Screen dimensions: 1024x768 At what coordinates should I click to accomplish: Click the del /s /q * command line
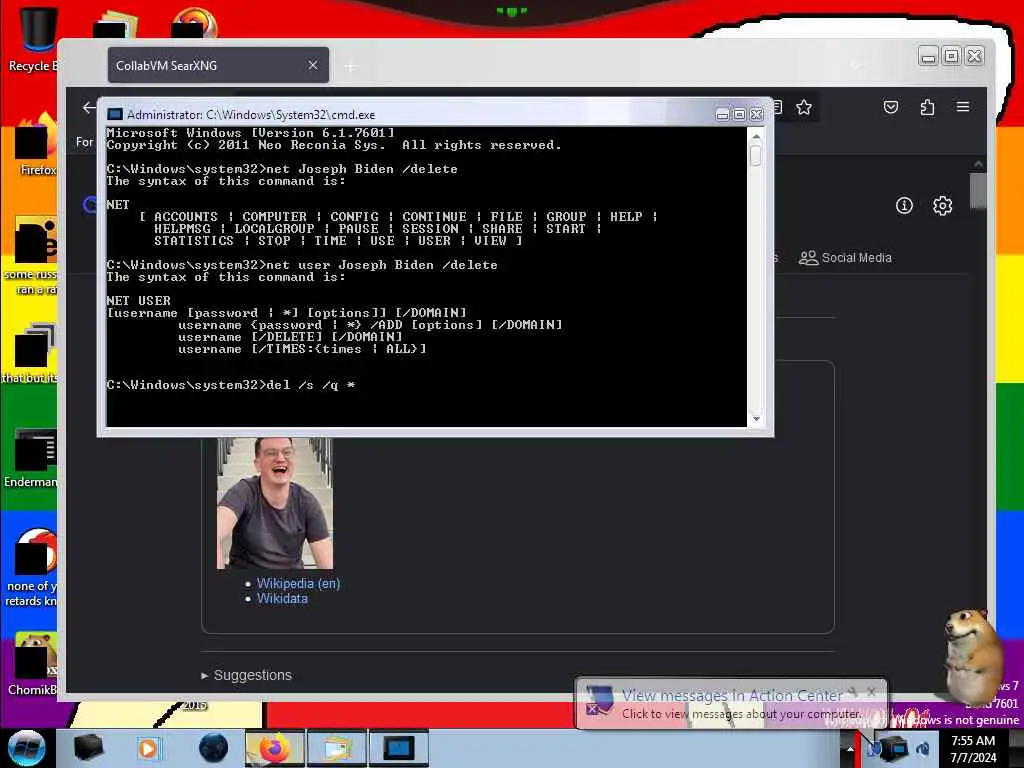point(231,385)
